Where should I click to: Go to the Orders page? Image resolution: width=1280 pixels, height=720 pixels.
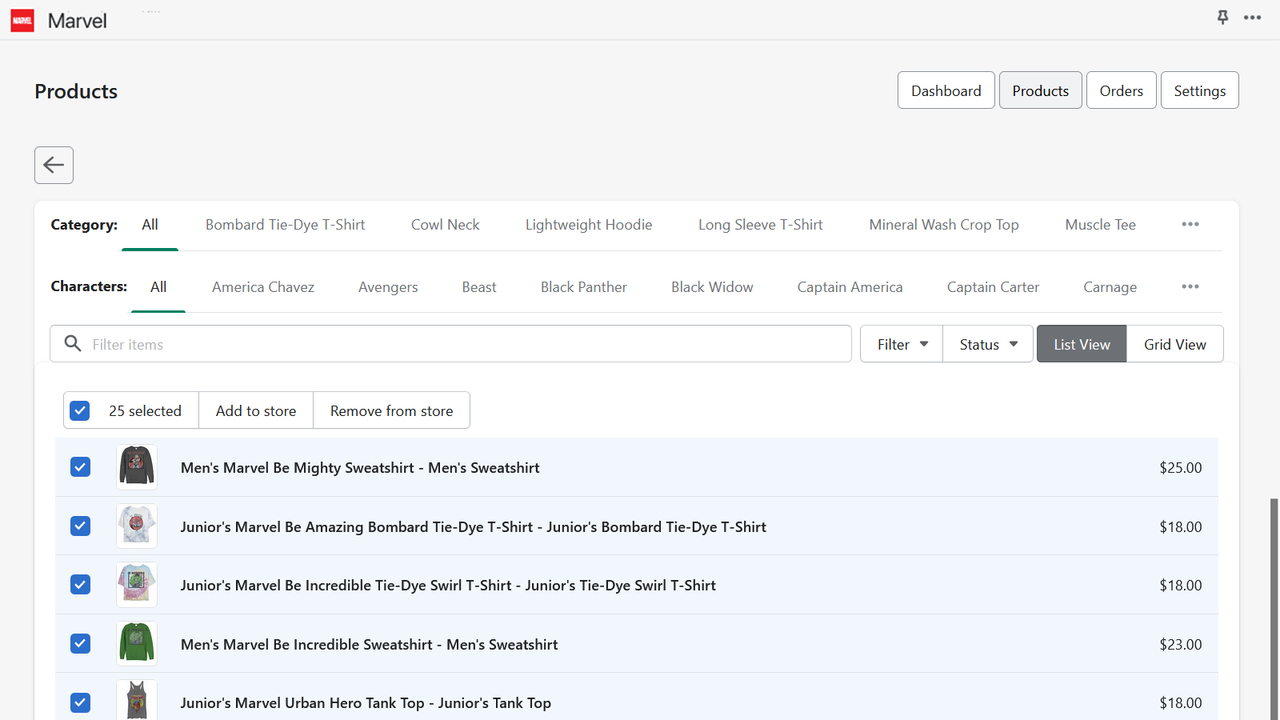tap(1121, 90)
